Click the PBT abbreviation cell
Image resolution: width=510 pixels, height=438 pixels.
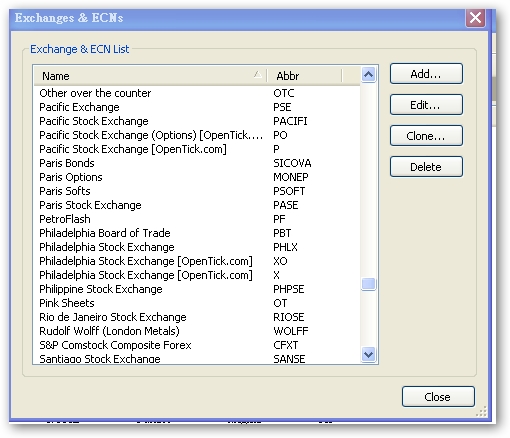click(282, 233)
